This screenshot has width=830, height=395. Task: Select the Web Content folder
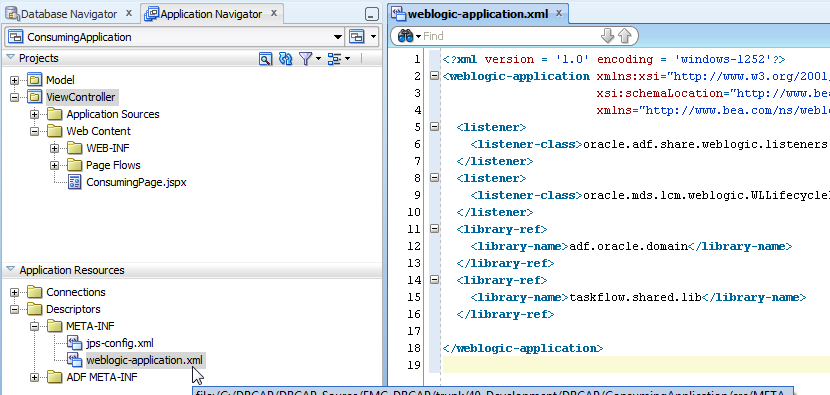click(98, 131)
